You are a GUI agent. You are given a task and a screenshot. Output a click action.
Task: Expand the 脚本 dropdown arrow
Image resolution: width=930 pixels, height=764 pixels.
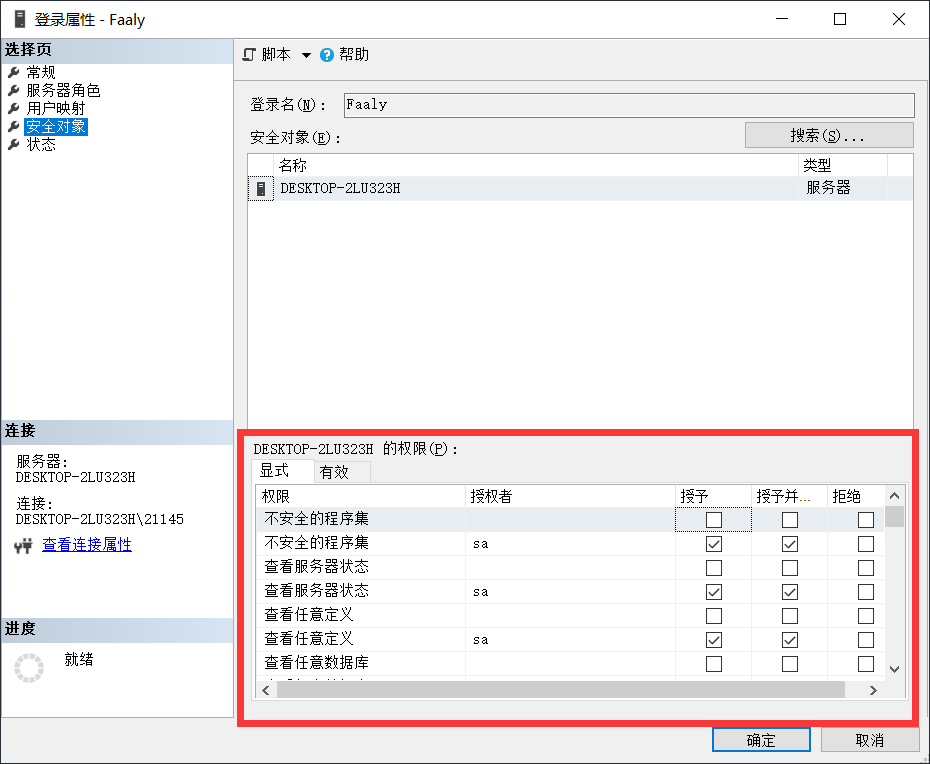pos(306,55)
